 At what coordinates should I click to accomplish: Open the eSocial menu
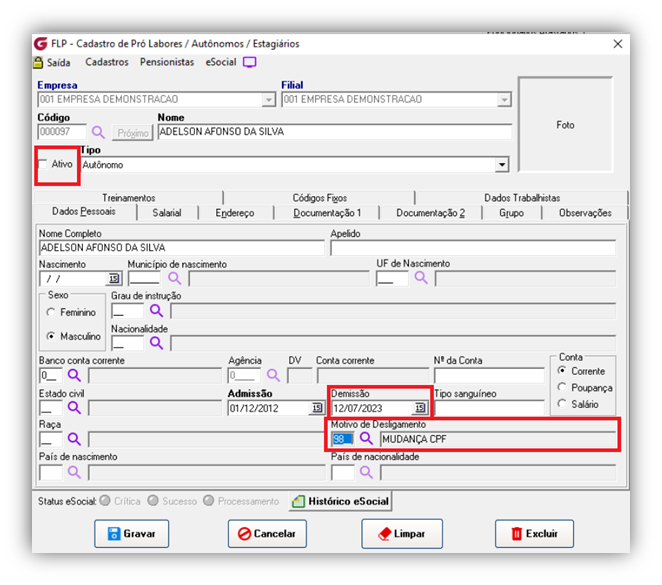(221, 62)
